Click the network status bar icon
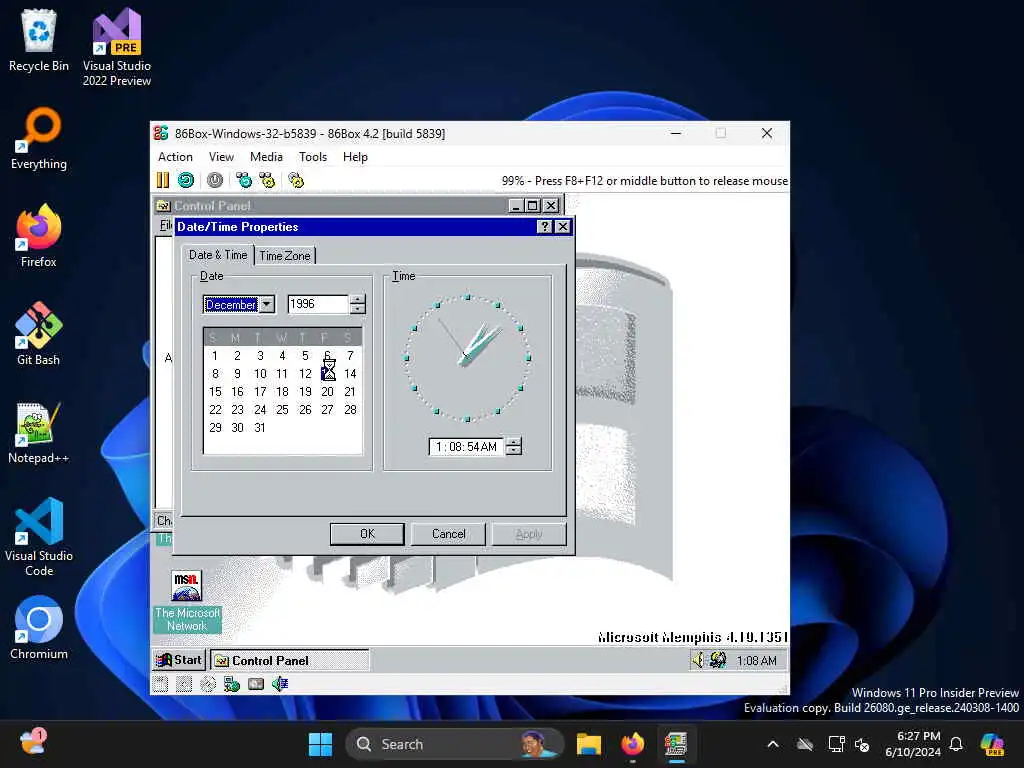 click(x=232, y=684)
